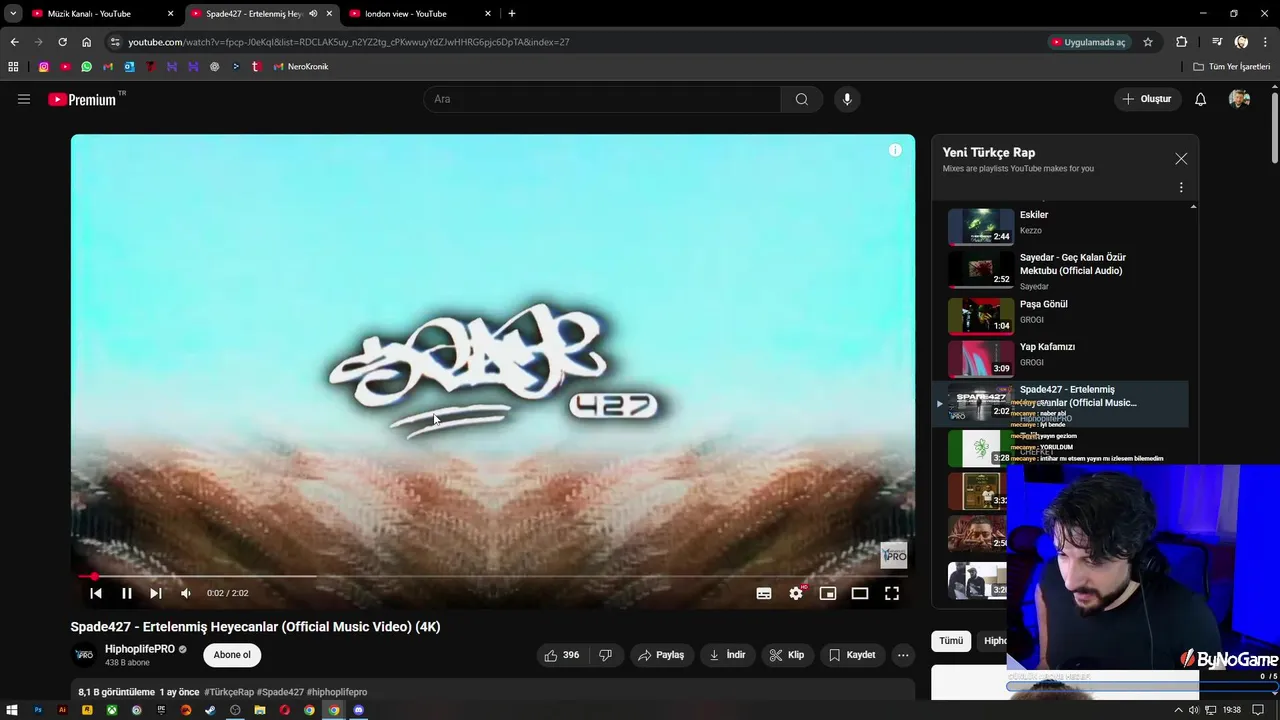Toggle subtitles in the video player
Screen dimensions: 1280x720
(764, 593)
